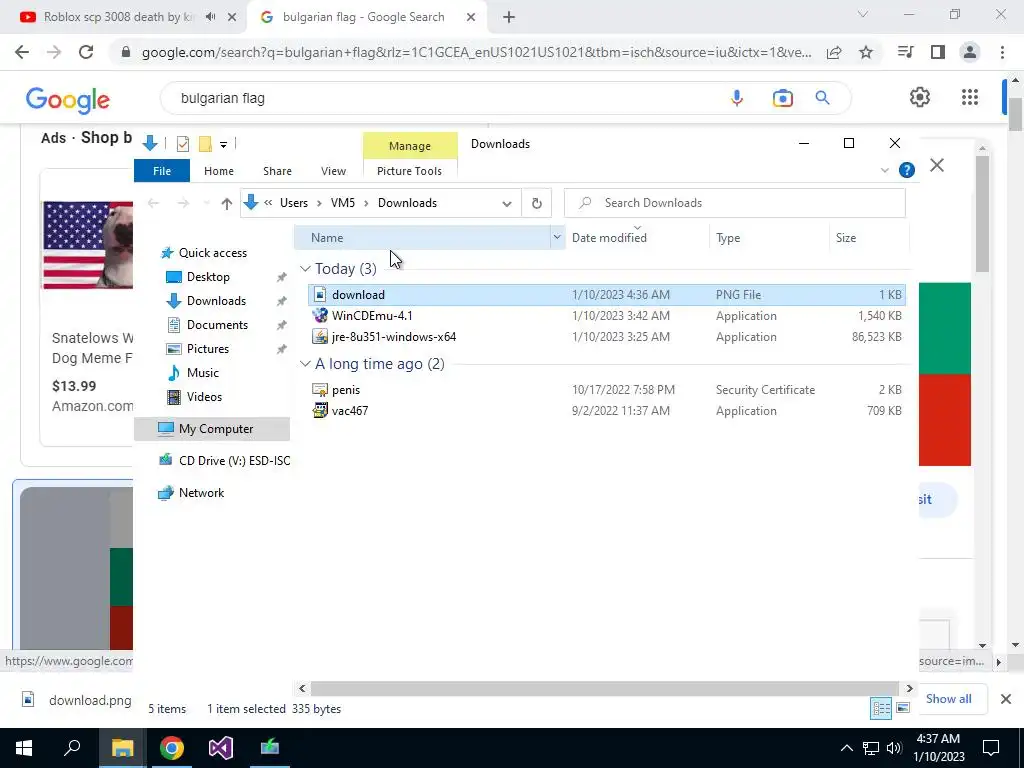Click the Chrome share page icon

click(834, 52)
